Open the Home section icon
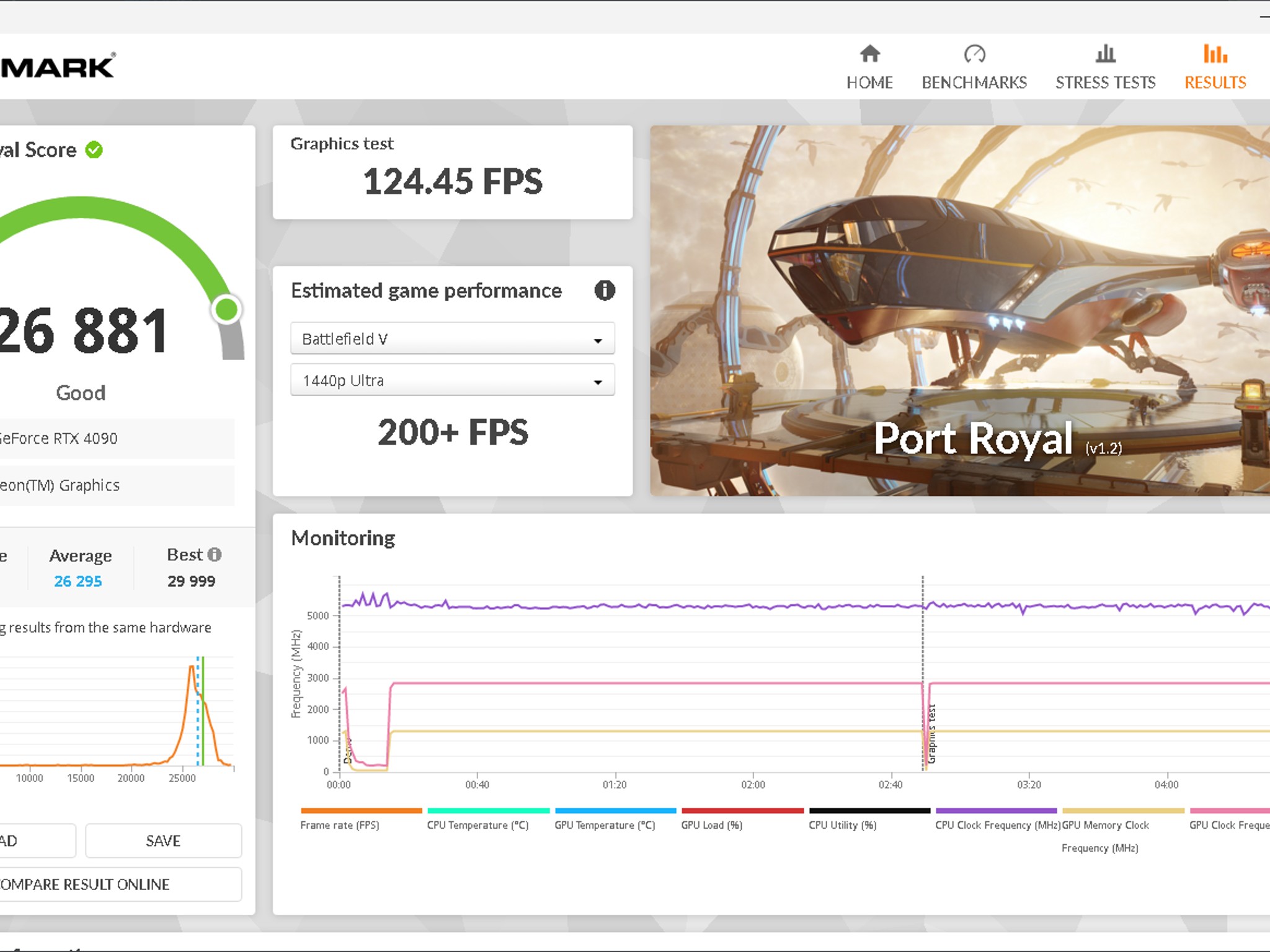The width and height of the screenshot is (1270, 952). [x=869, y=54]
